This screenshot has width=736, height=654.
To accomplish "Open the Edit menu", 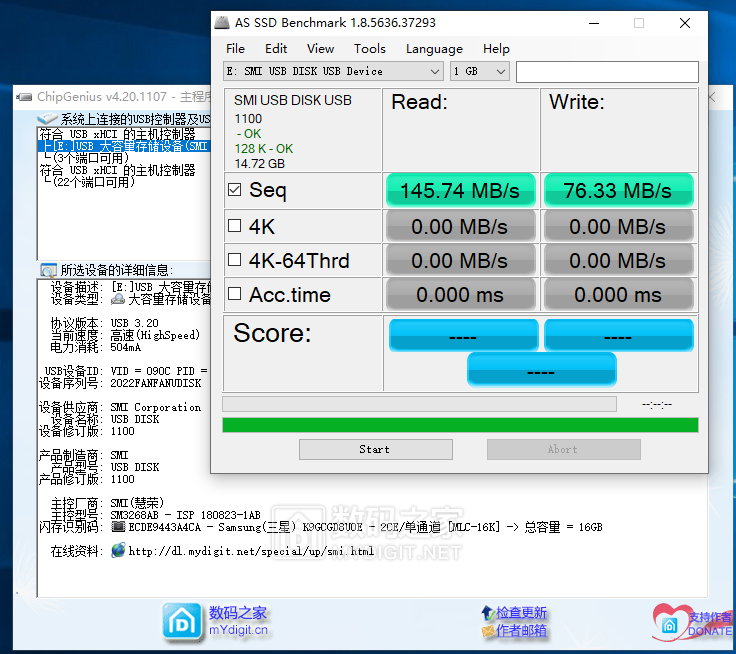I will click(276, 49).
